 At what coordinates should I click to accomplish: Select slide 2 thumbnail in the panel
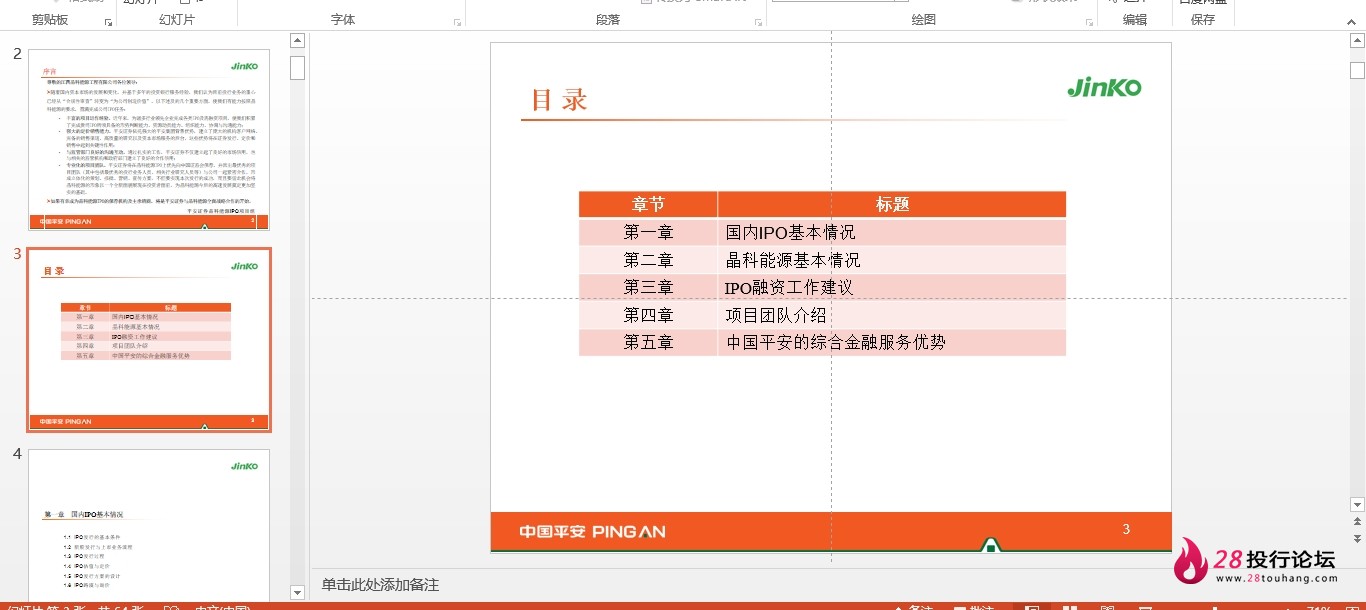tap(149, 140)
